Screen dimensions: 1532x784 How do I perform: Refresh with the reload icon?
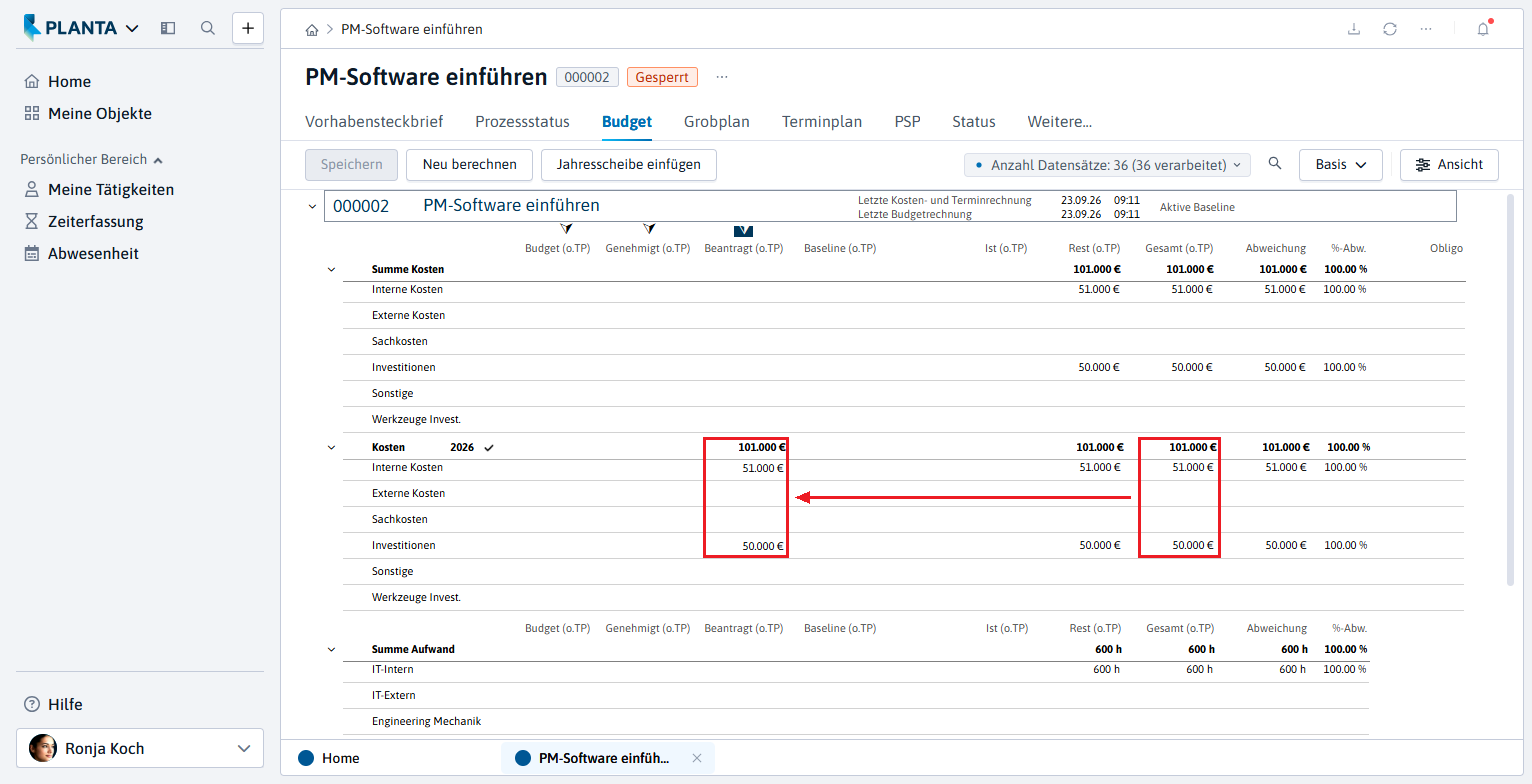1390,29
